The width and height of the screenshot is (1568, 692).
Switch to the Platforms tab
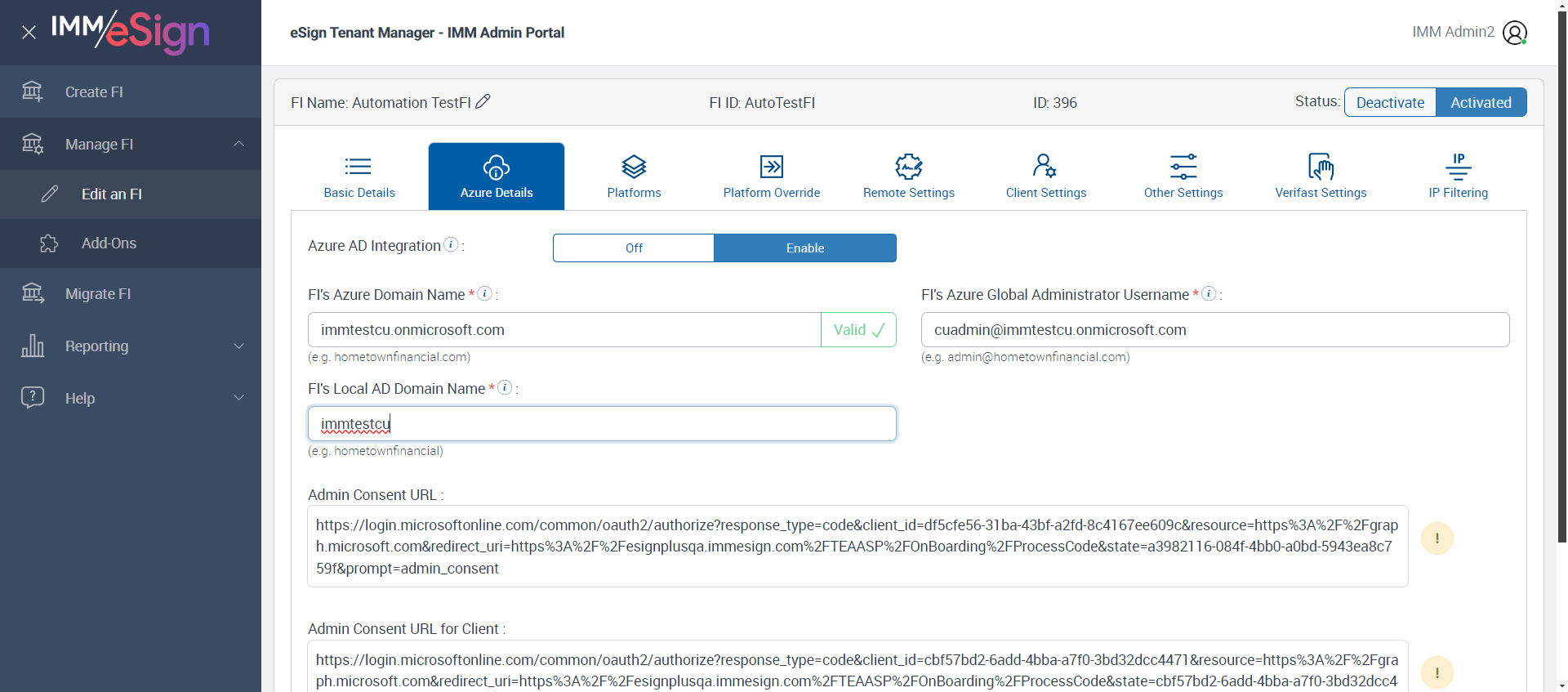click(x=635, y=176)
